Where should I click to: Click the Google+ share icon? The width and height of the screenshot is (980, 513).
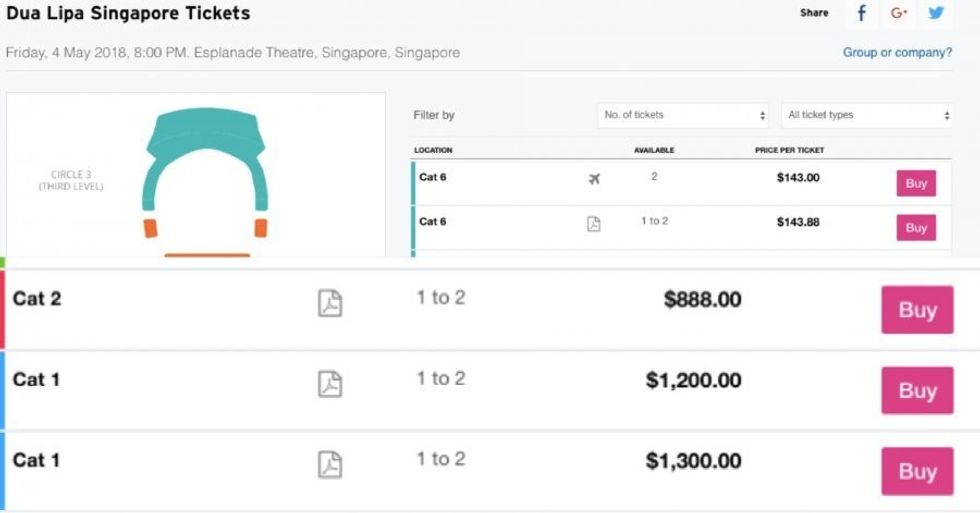[x=898, y=14]
